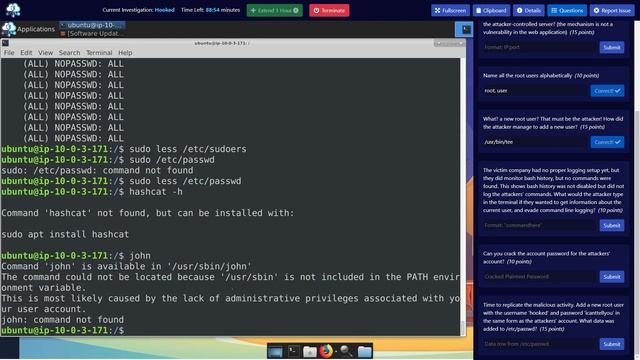640x360 pixels.
Task: Show investigation Details
Action: click(x=529, y=10)
